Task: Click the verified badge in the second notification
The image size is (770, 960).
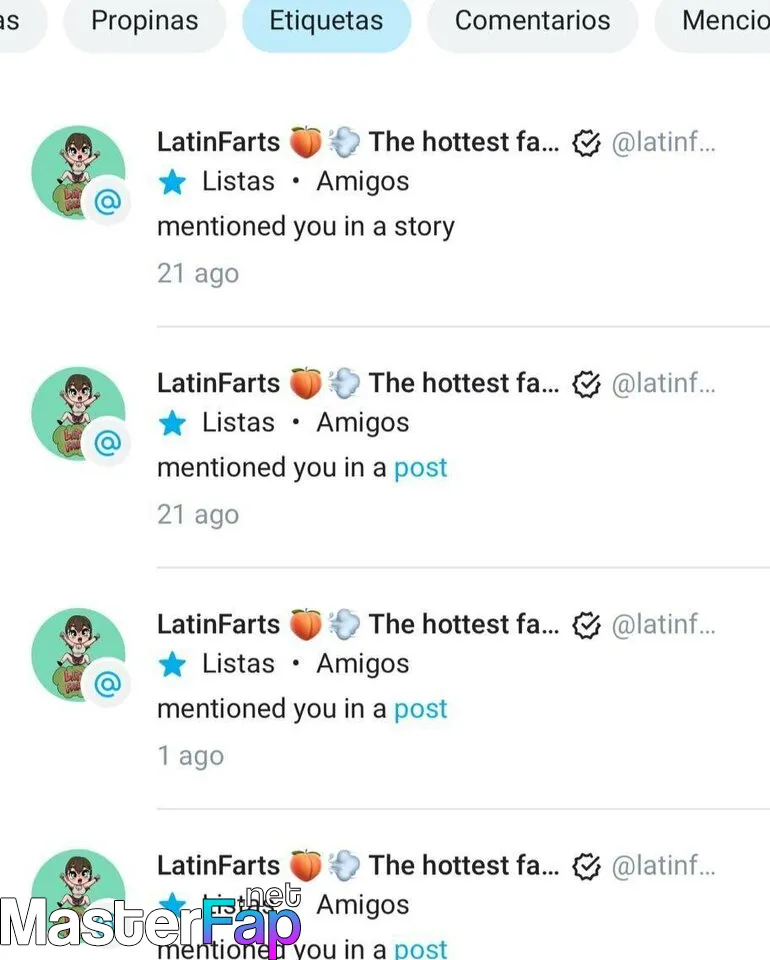Action: click(x=586, y=384)
